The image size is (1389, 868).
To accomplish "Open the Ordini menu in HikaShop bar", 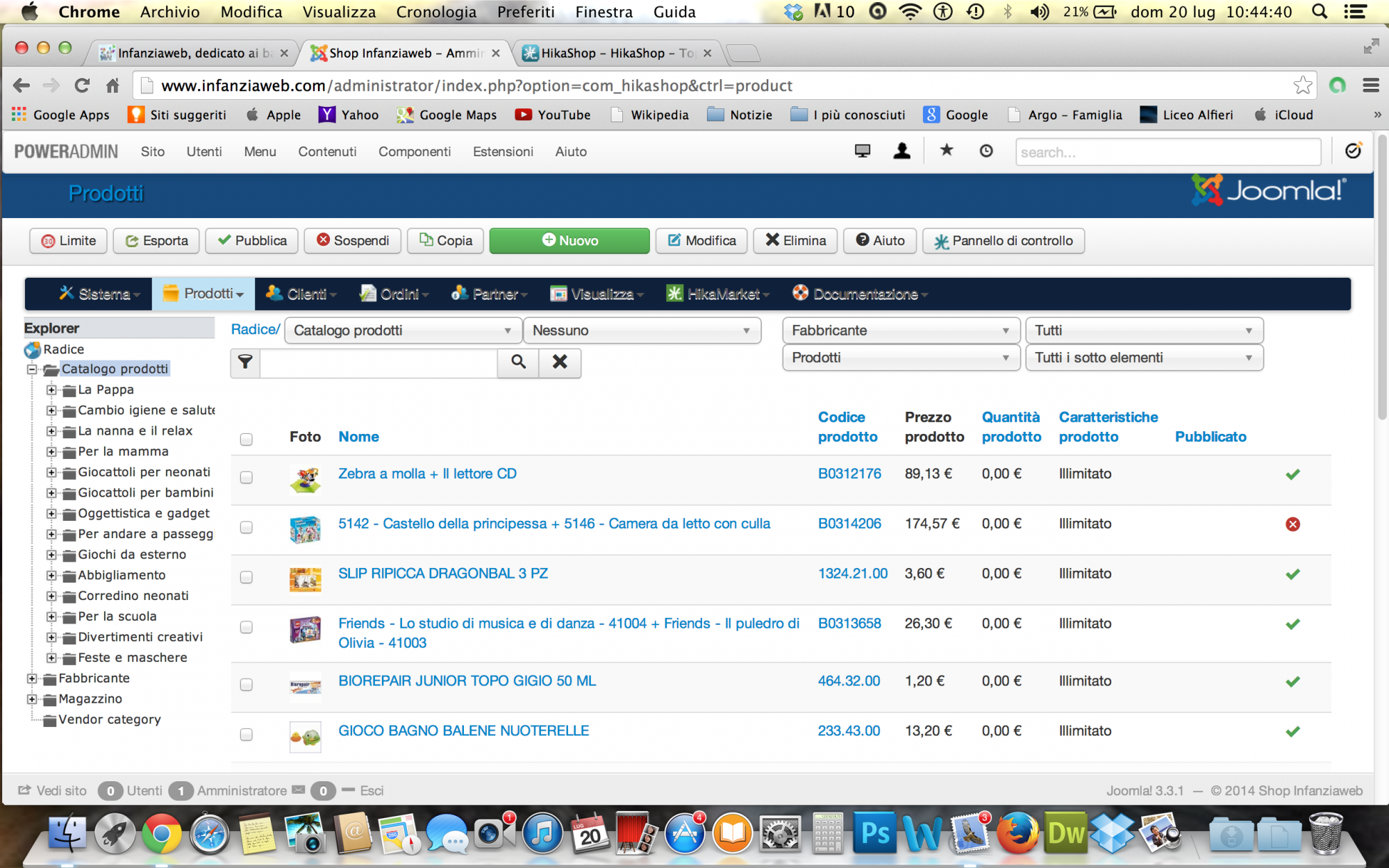I will 399,294.
